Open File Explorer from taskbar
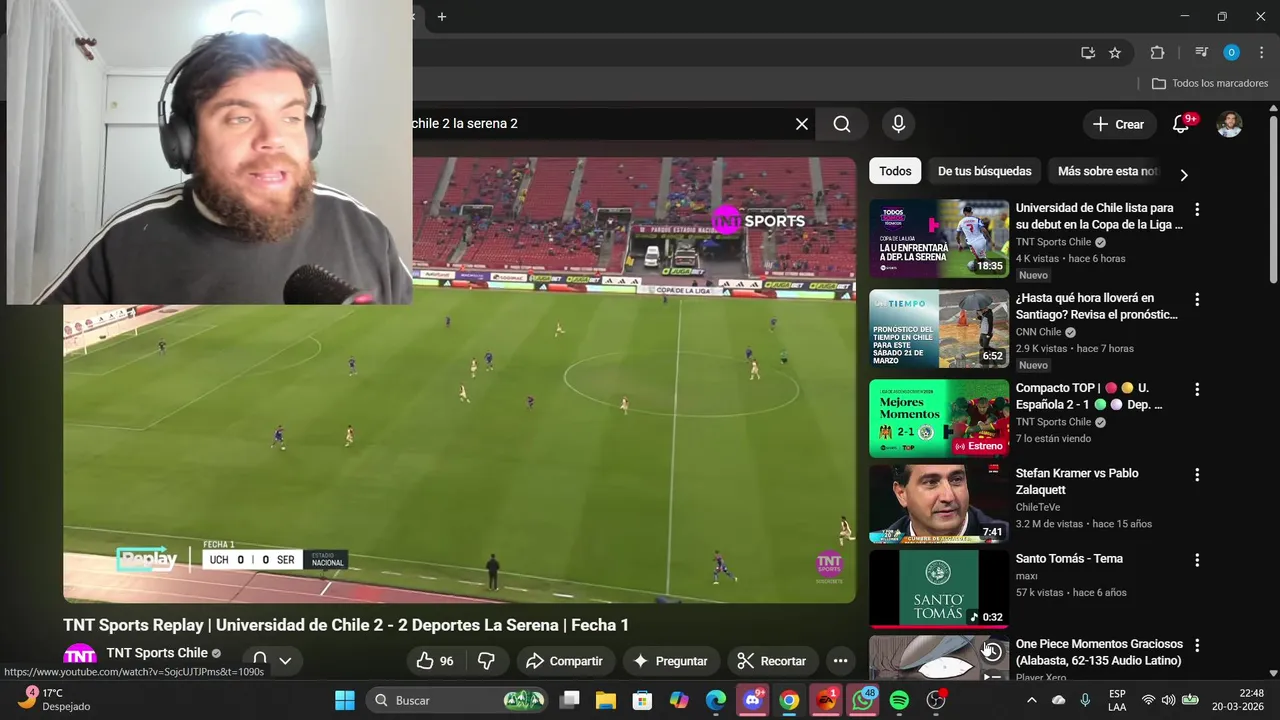Viewport: 1280px width, 720px height. (x=606, y=700)
